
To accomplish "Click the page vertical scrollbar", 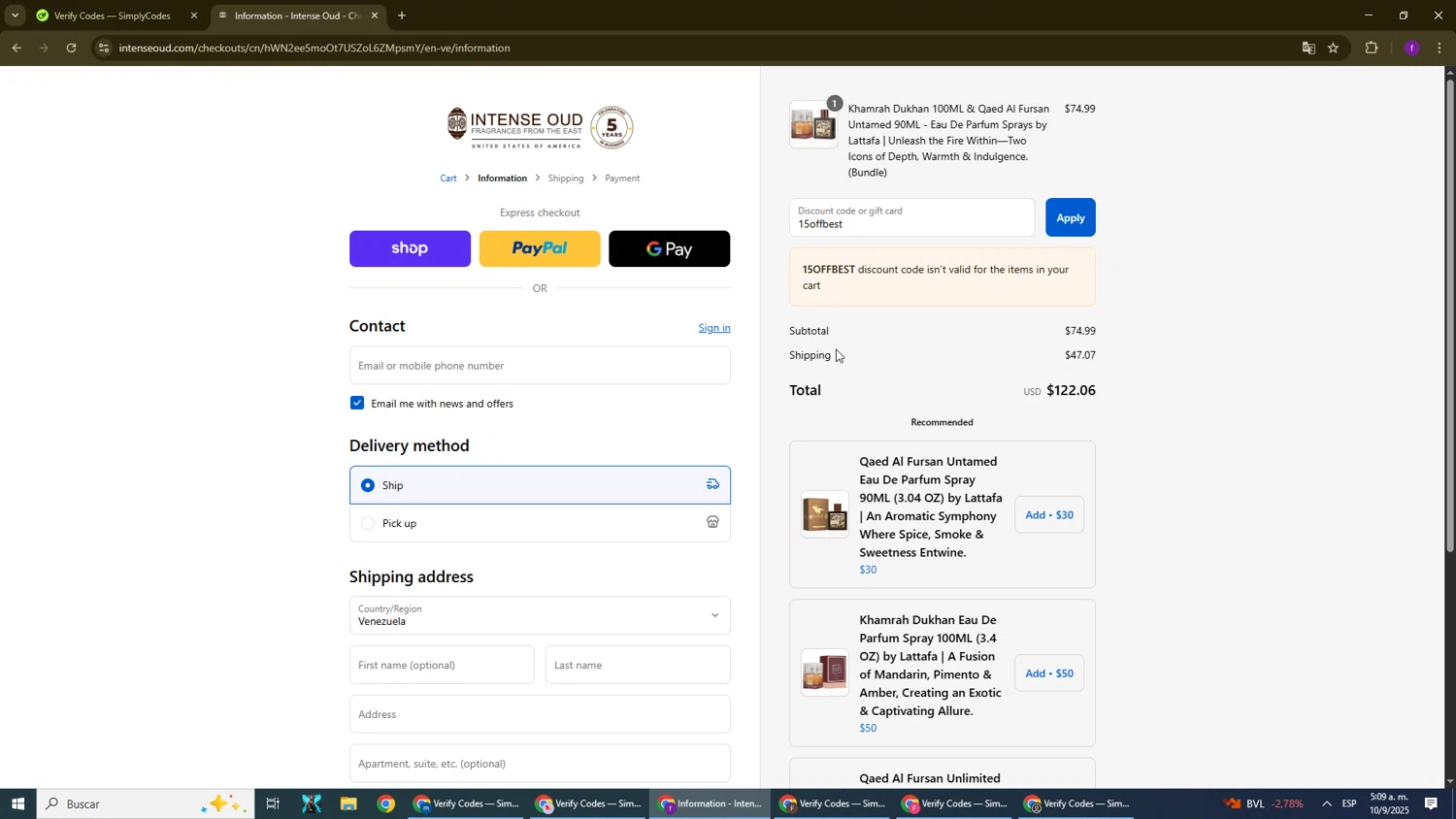I will [1450, 315].
